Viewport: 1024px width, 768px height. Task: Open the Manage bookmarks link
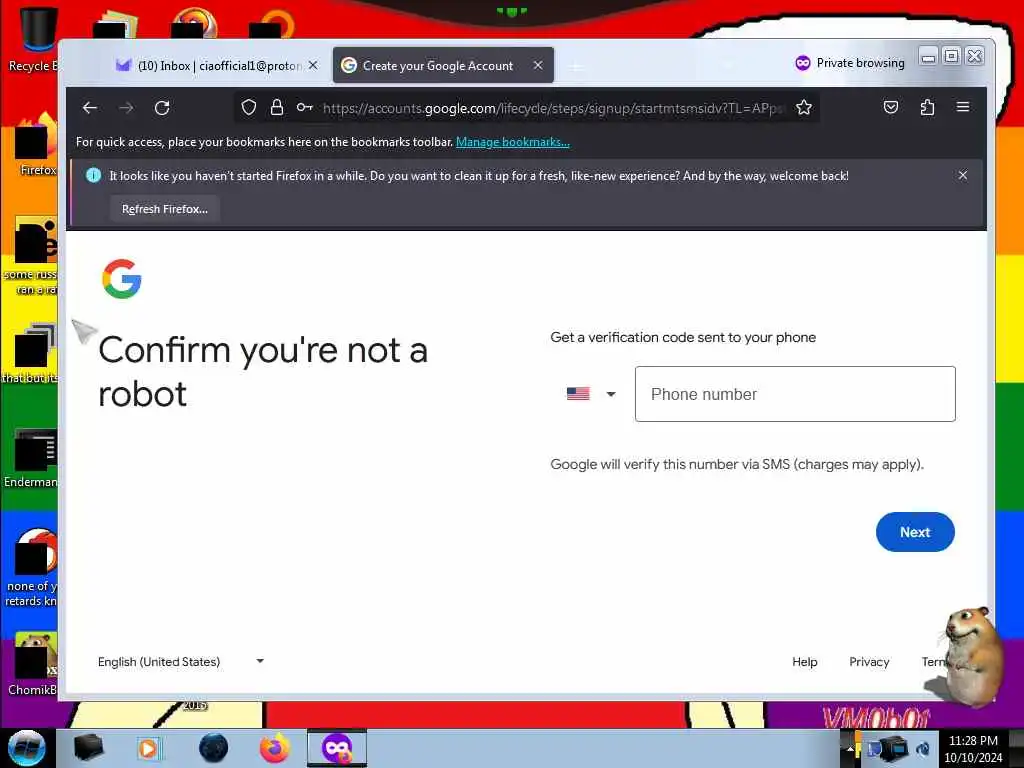(x=513, y=142)
